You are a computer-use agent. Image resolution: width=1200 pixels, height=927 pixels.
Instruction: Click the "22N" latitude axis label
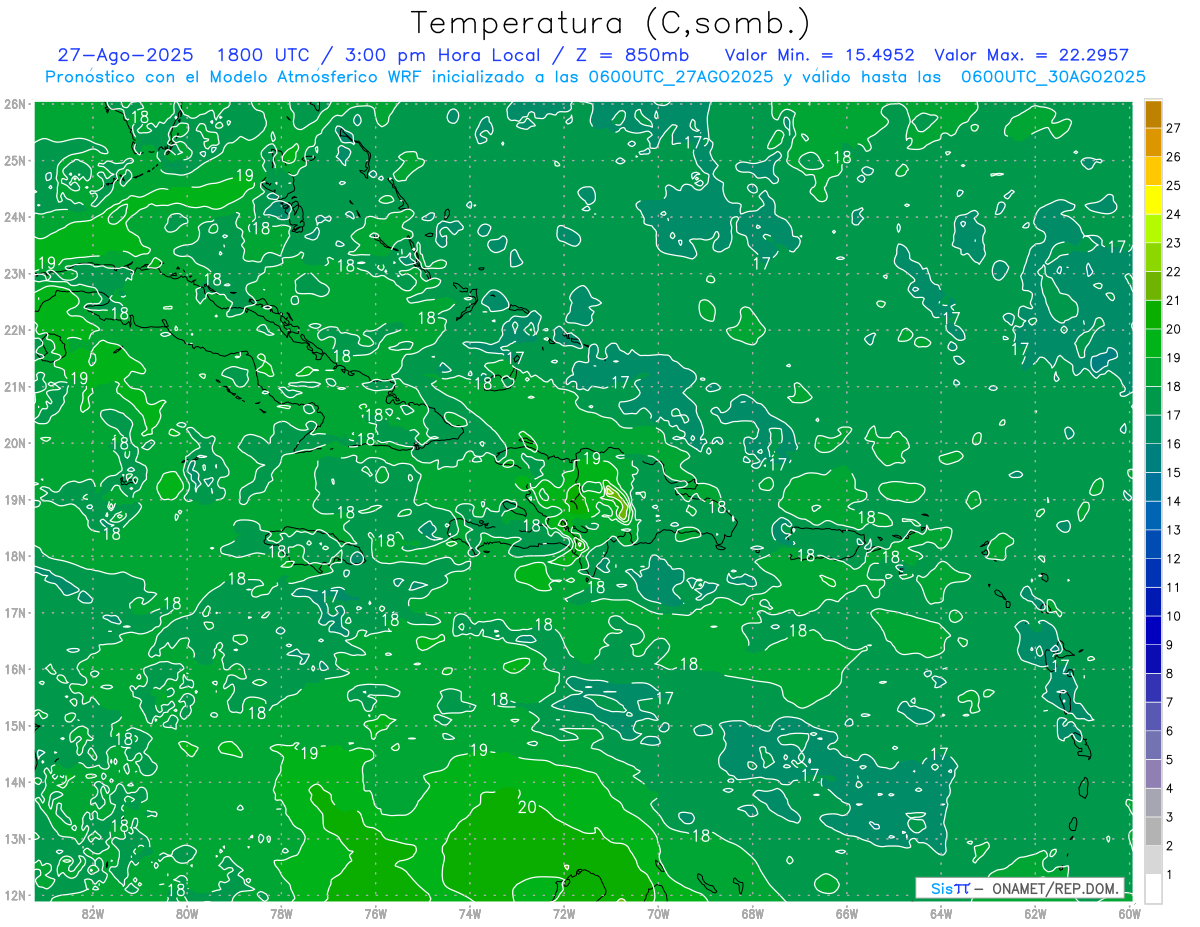pos(15,330)
